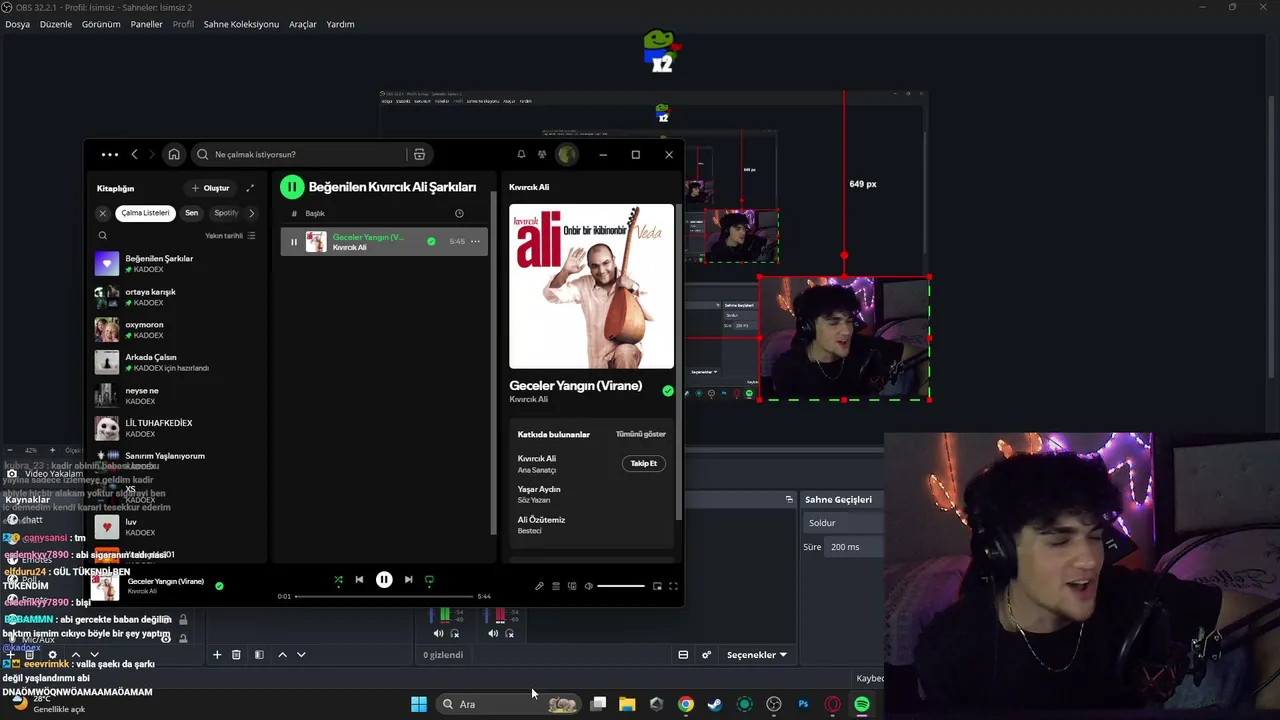Show more library filter chips

pyautogui.click(x=251, y=213)
